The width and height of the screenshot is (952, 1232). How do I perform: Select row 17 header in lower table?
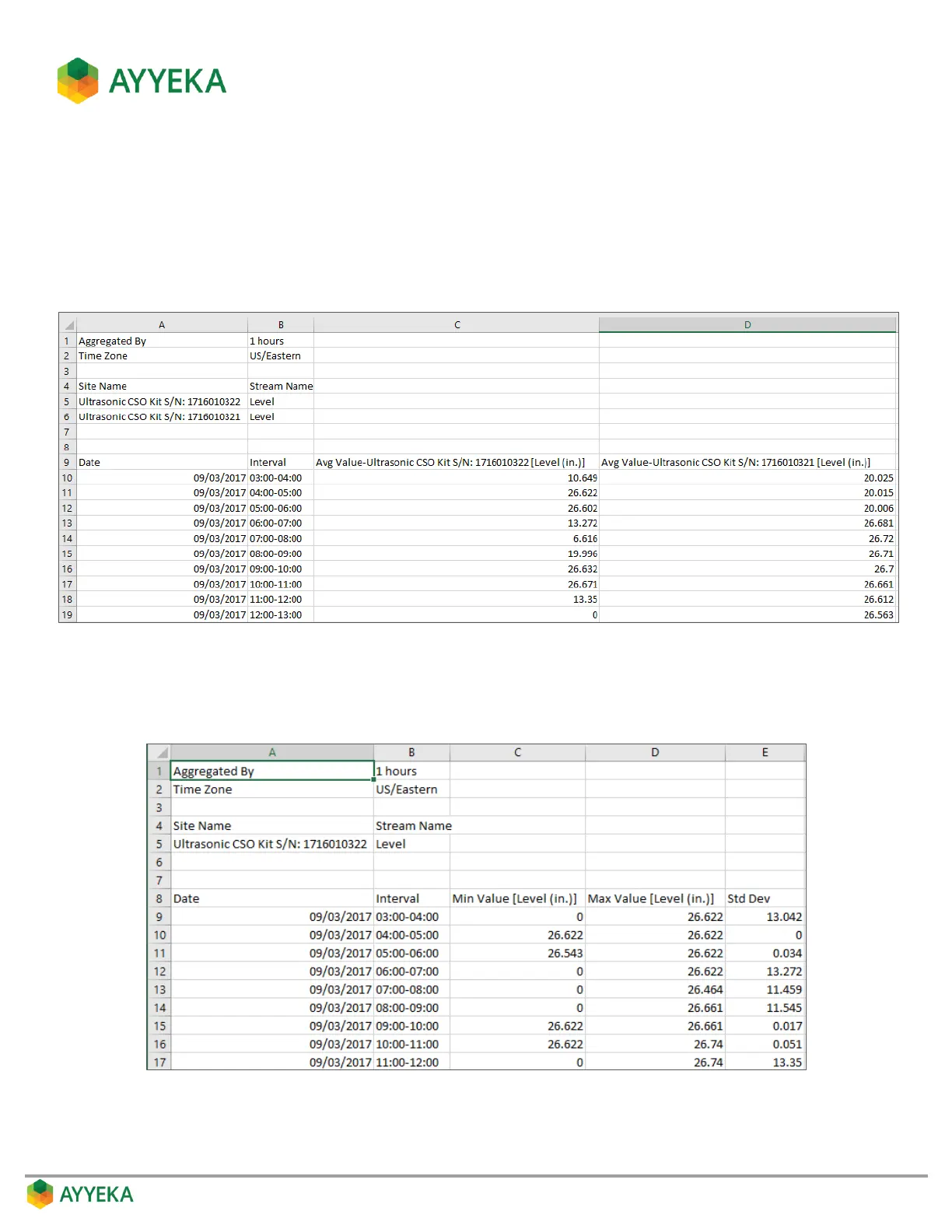[x=159, y=1062]
